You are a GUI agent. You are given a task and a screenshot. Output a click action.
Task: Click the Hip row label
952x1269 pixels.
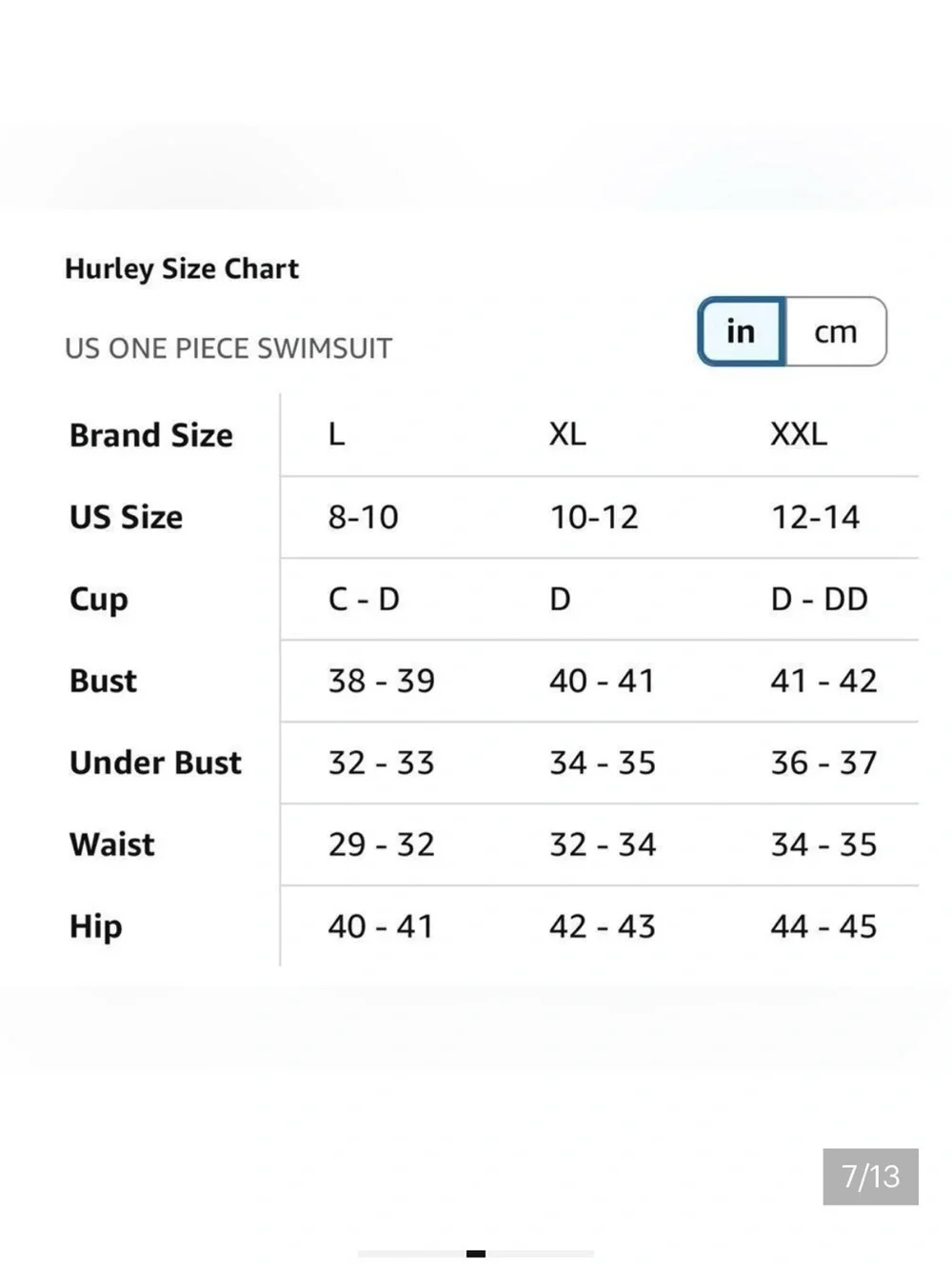pyautogui.click(x=95, y=927)
